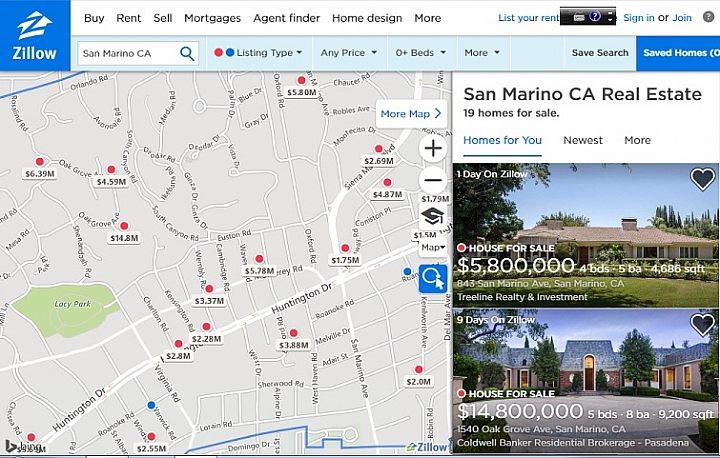Zoom out the map with minus button
Image resolution: width=720 pixels, height=458 pixels.
point(433,180)
